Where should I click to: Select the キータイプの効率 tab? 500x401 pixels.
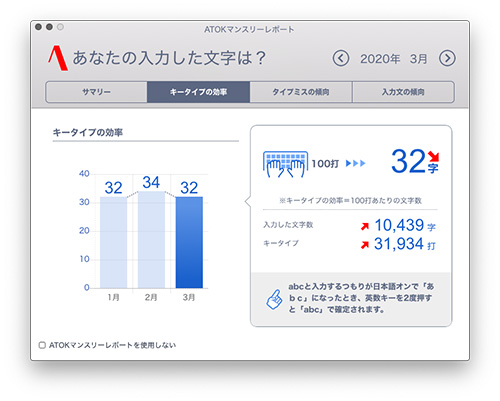[199, 92]
